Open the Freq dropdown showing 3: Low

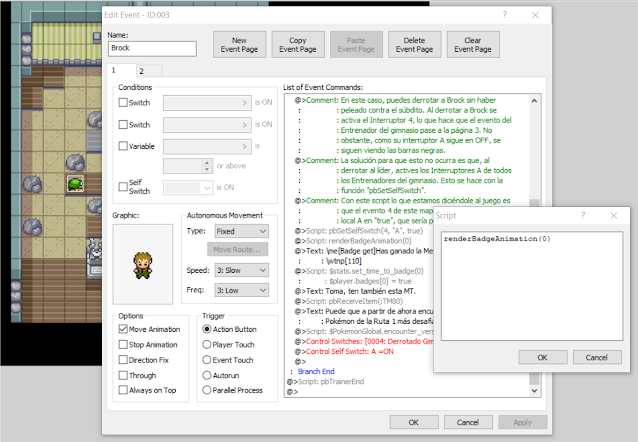tap(241, 290)
